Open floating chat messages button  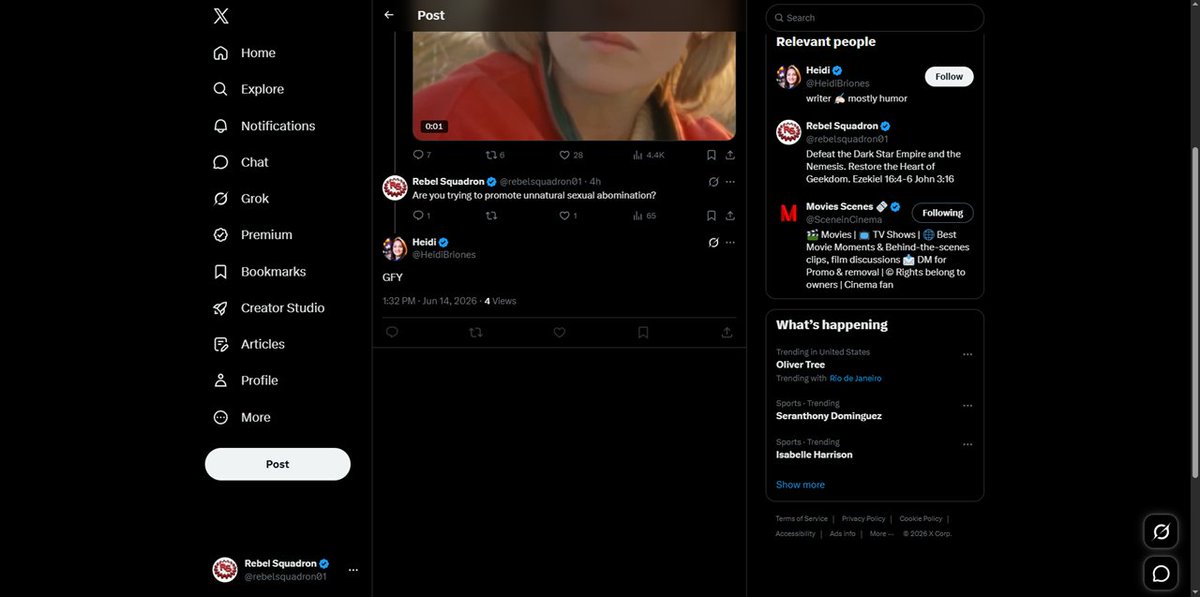1161,573
